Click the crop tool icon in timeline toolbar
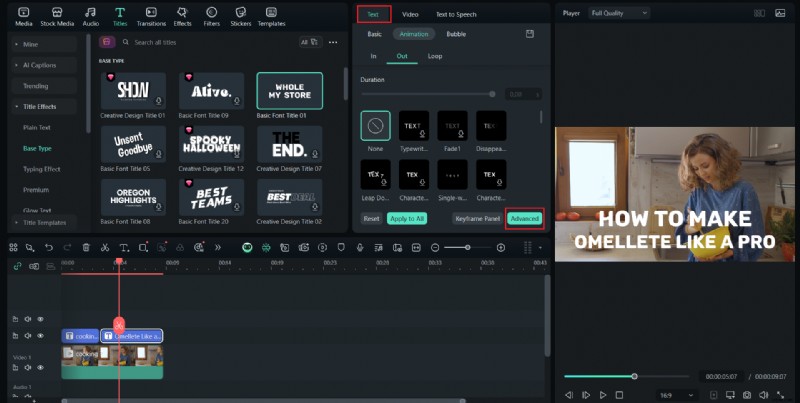 tap(143, 247)
